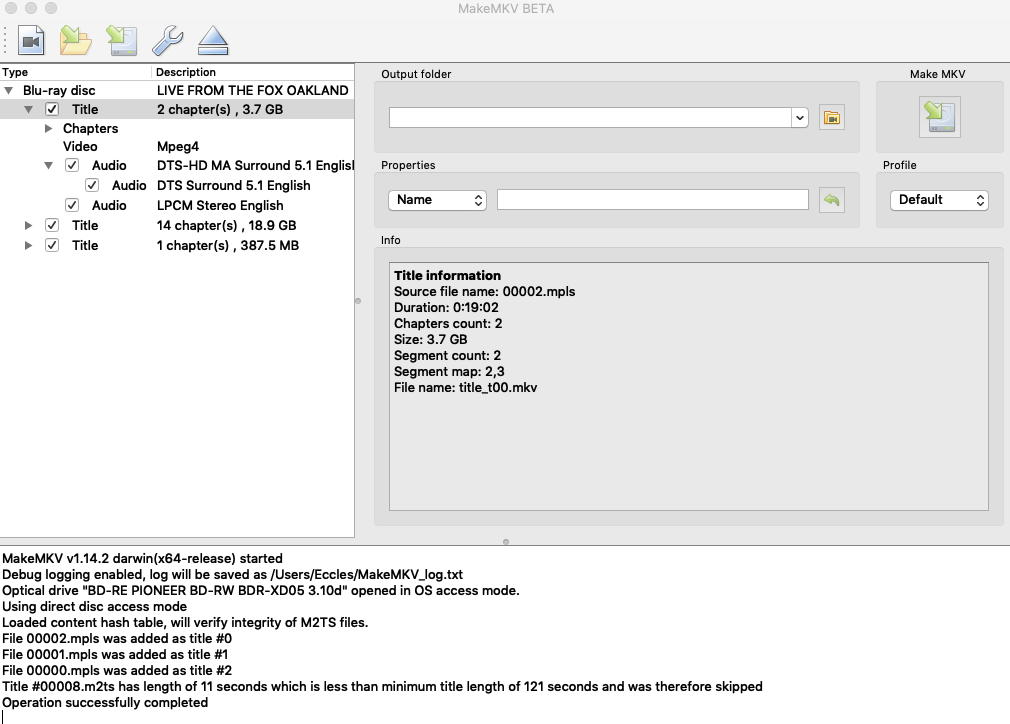
Task: Select the Chapters tree item
Action: (x=90, y=129)
